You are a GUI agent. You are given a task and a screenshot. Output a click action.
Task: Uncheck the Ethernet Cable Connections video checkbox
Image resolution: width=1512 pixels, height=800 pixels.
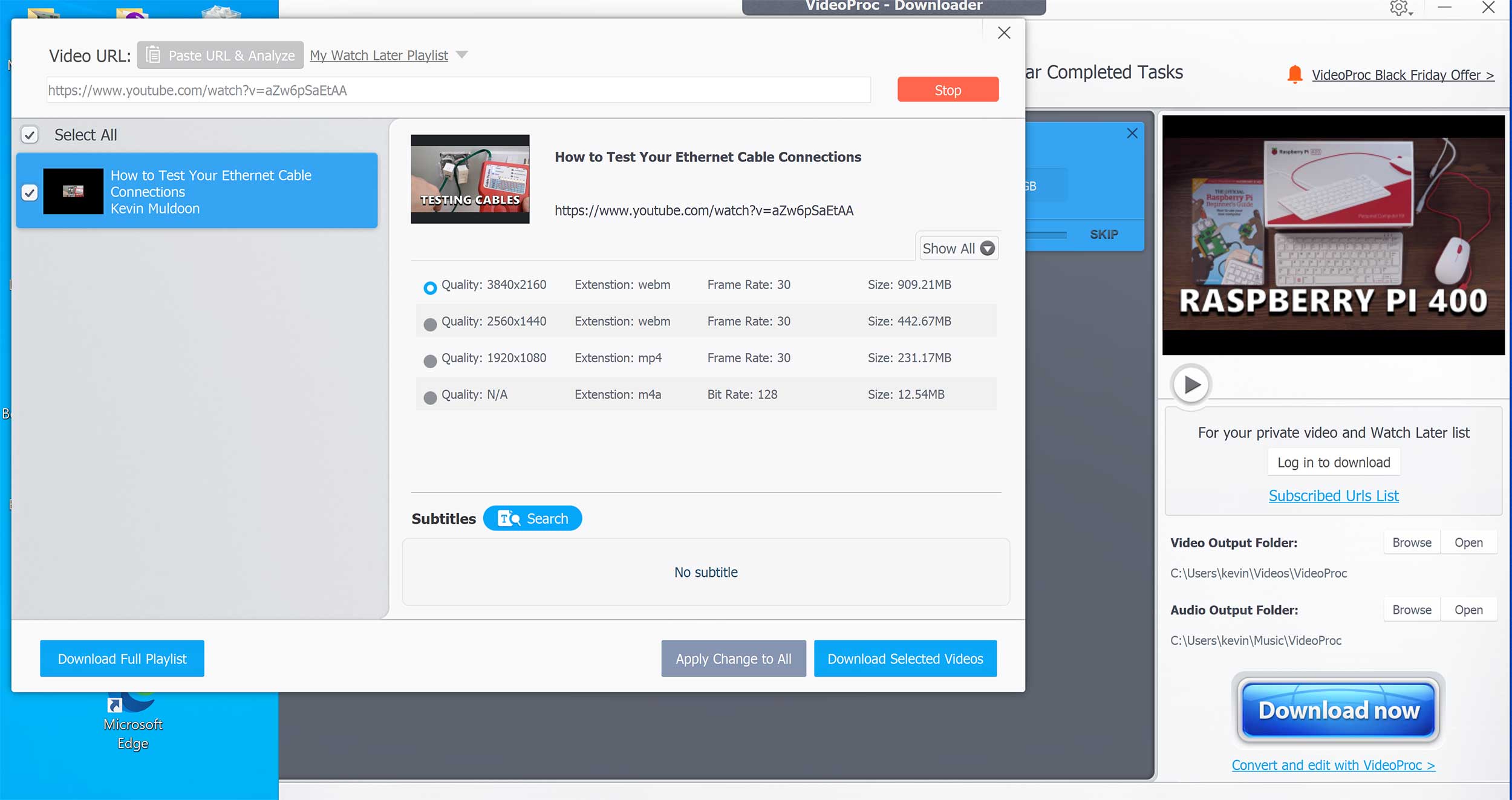pyautogui.click(x=30, y=192)
